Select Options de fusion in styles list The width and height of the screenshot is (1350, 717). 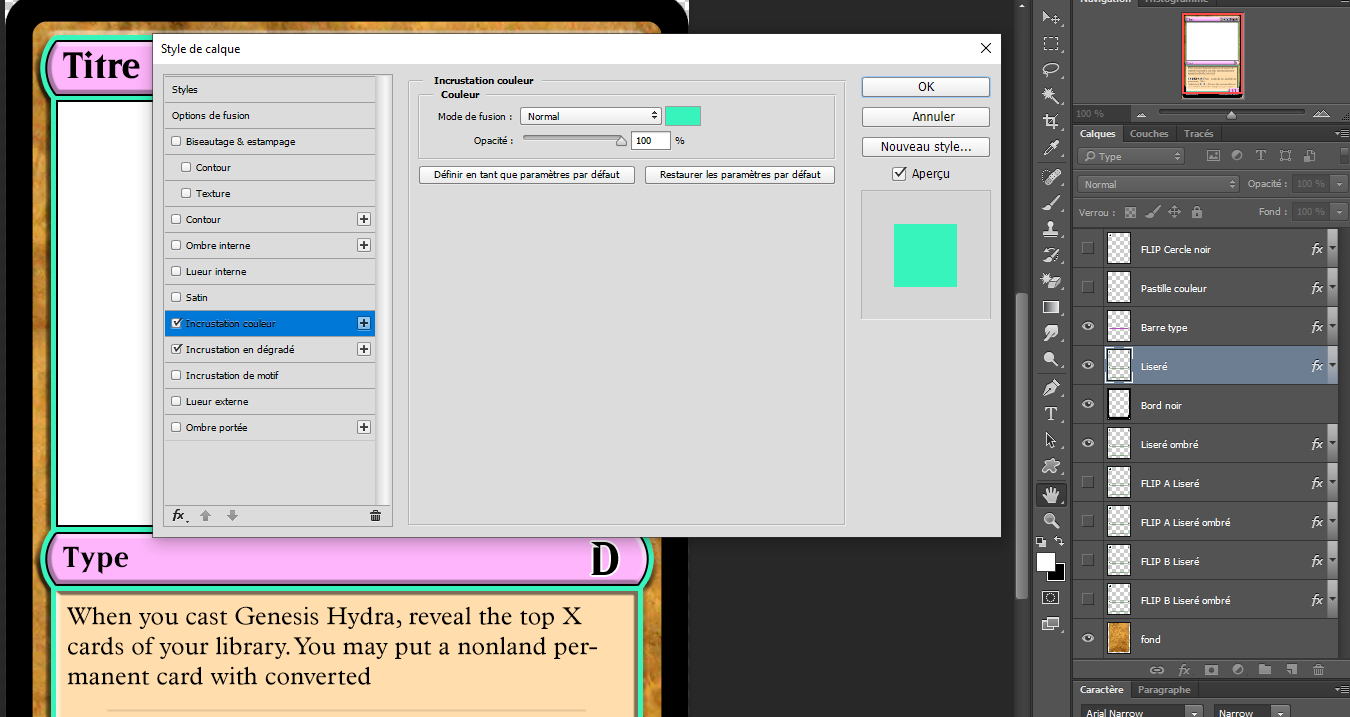[x=270, y=116]
